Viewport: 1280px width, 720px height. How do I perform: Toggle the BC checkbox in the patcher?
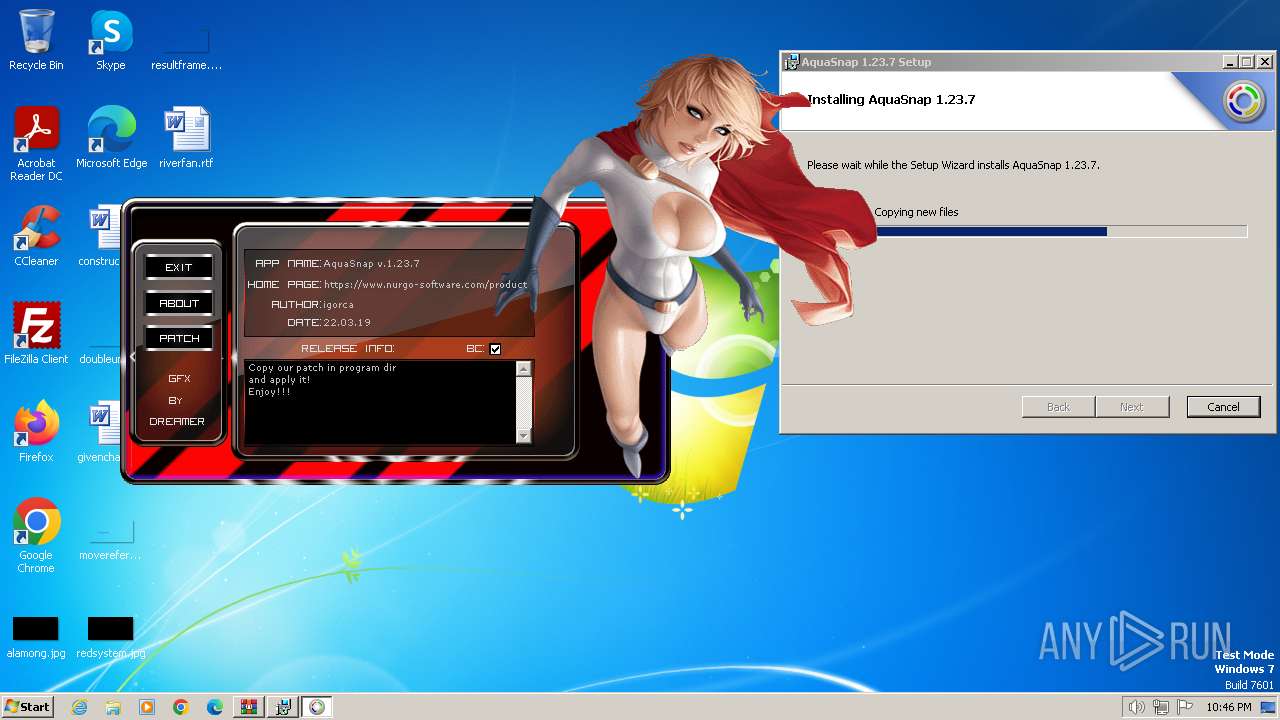point(495,349)
